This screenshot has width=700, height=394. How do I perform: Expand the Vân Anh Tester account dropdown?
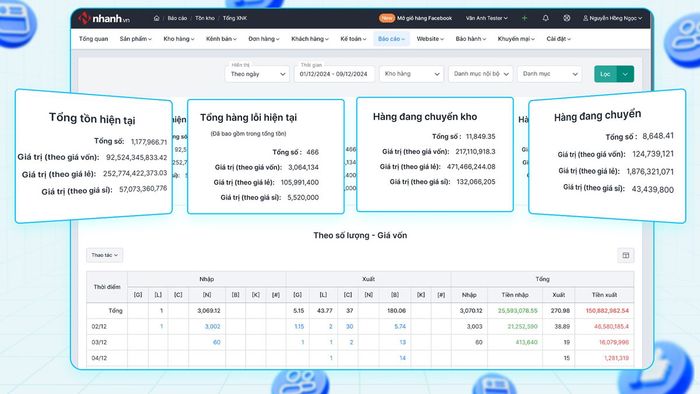[487, 18]
